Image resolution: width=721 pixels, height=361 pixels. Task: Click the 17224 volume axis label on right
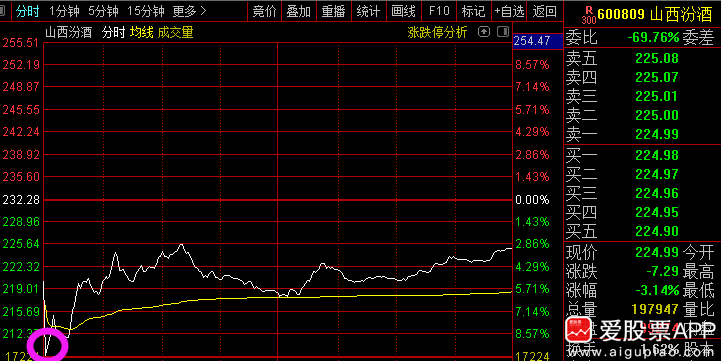tap(532, 356)
